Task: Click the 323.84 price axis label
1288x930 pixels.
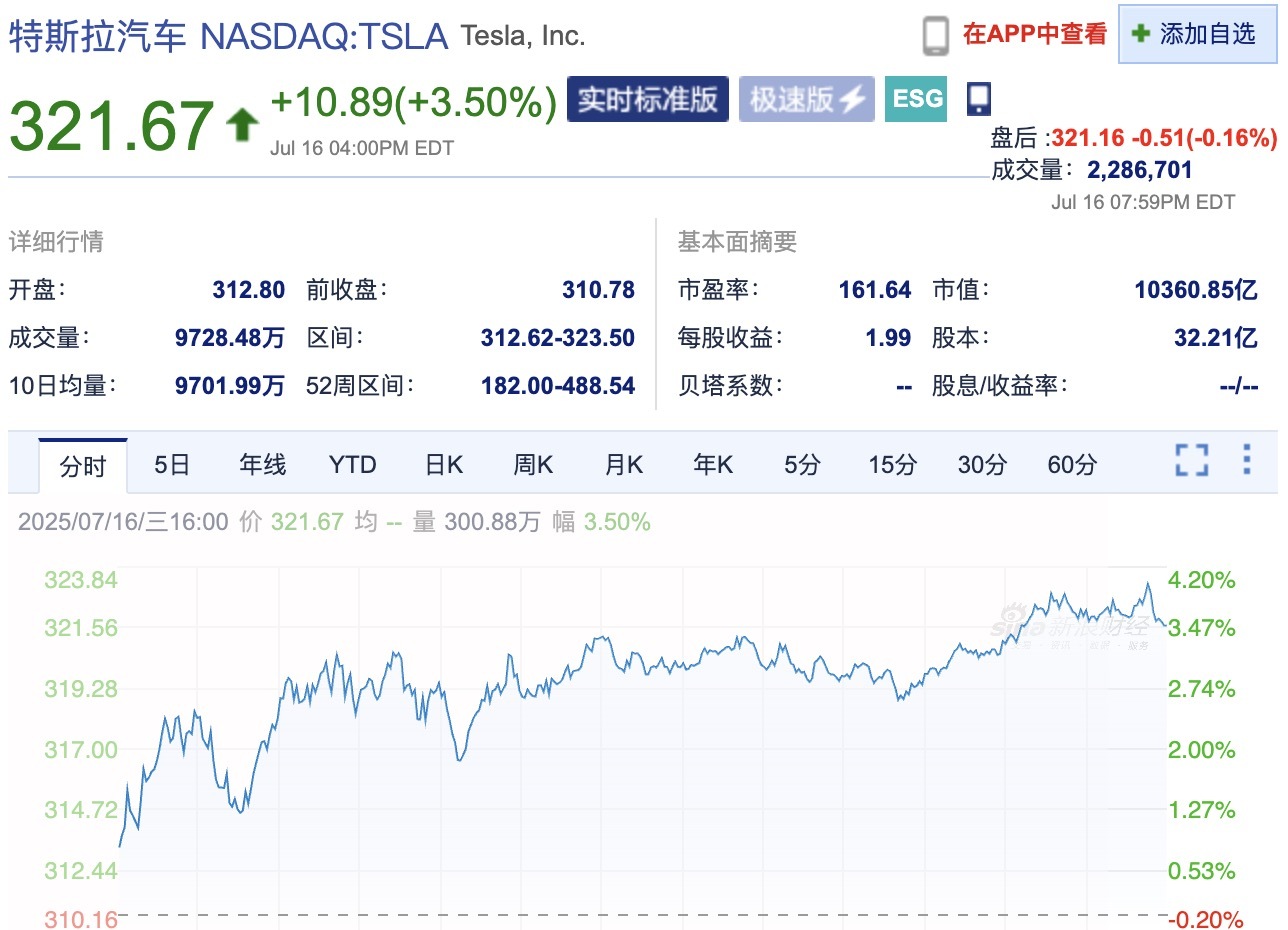Action: coord(81,580)
